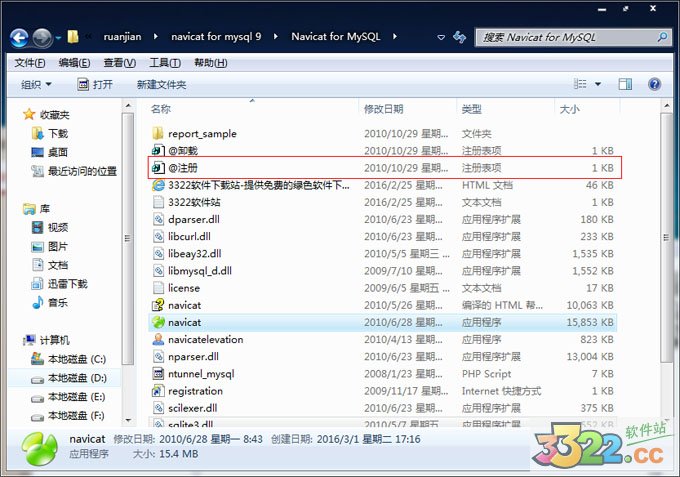The image size is (680, 477).
Task: Select the libeay32.dll file icon
Action: (x=158, y=253)
